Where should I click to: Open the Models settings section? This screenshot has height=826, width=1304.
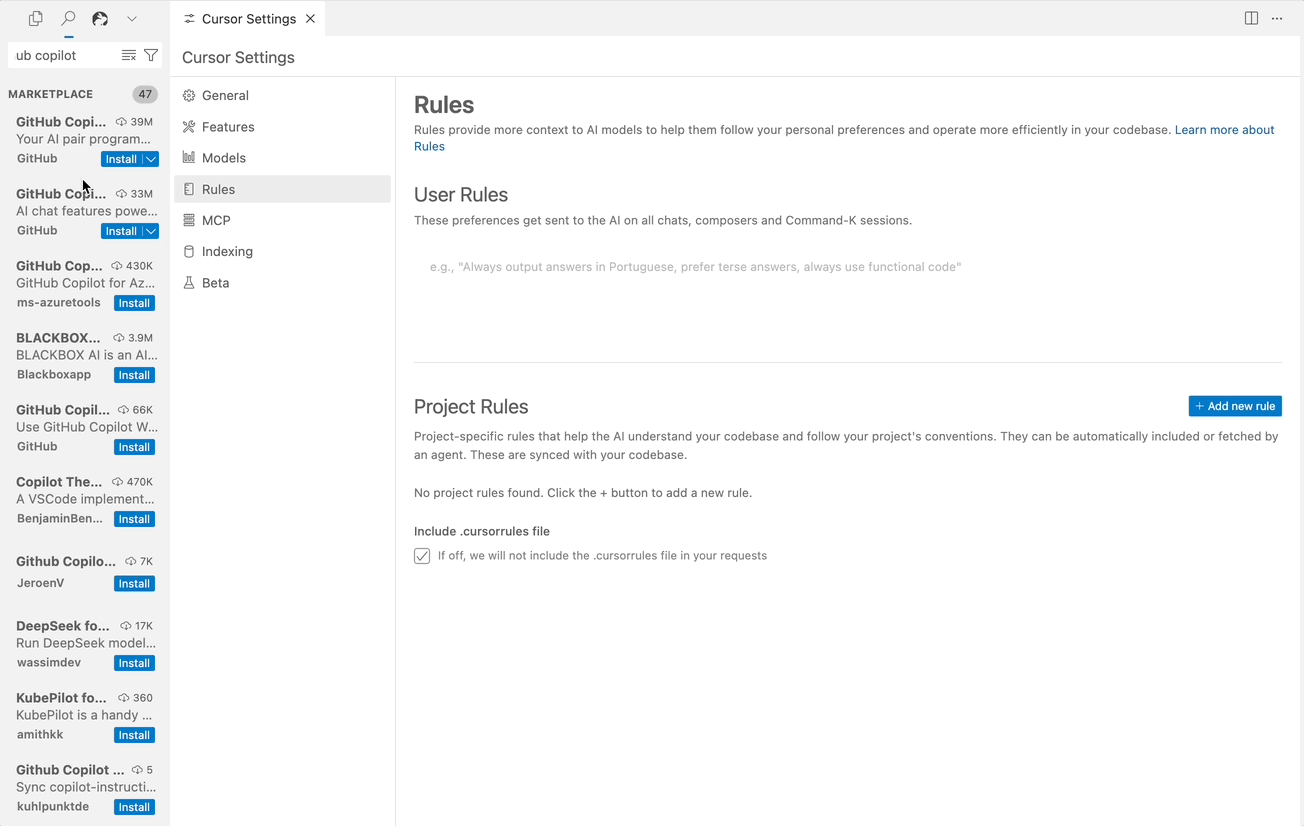[x=282, y=158]
